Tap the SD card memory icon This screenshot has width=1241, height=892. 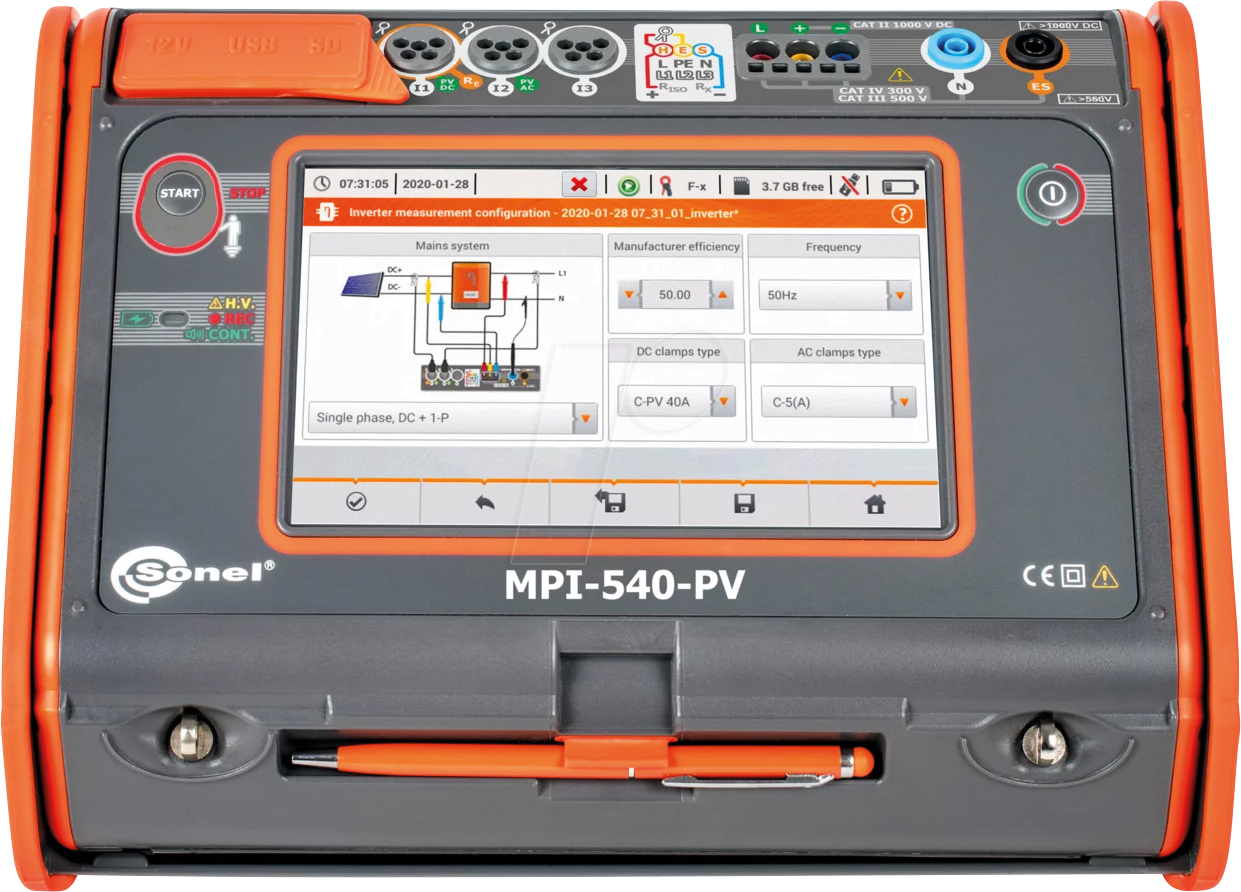tap(741, 185)
